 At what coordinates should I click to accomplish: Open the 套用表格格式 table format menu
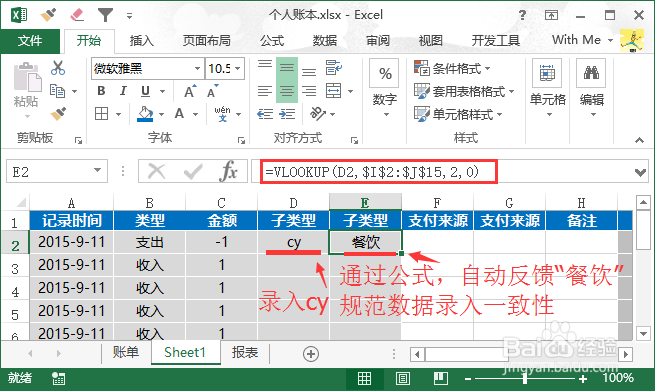point(464,91)
